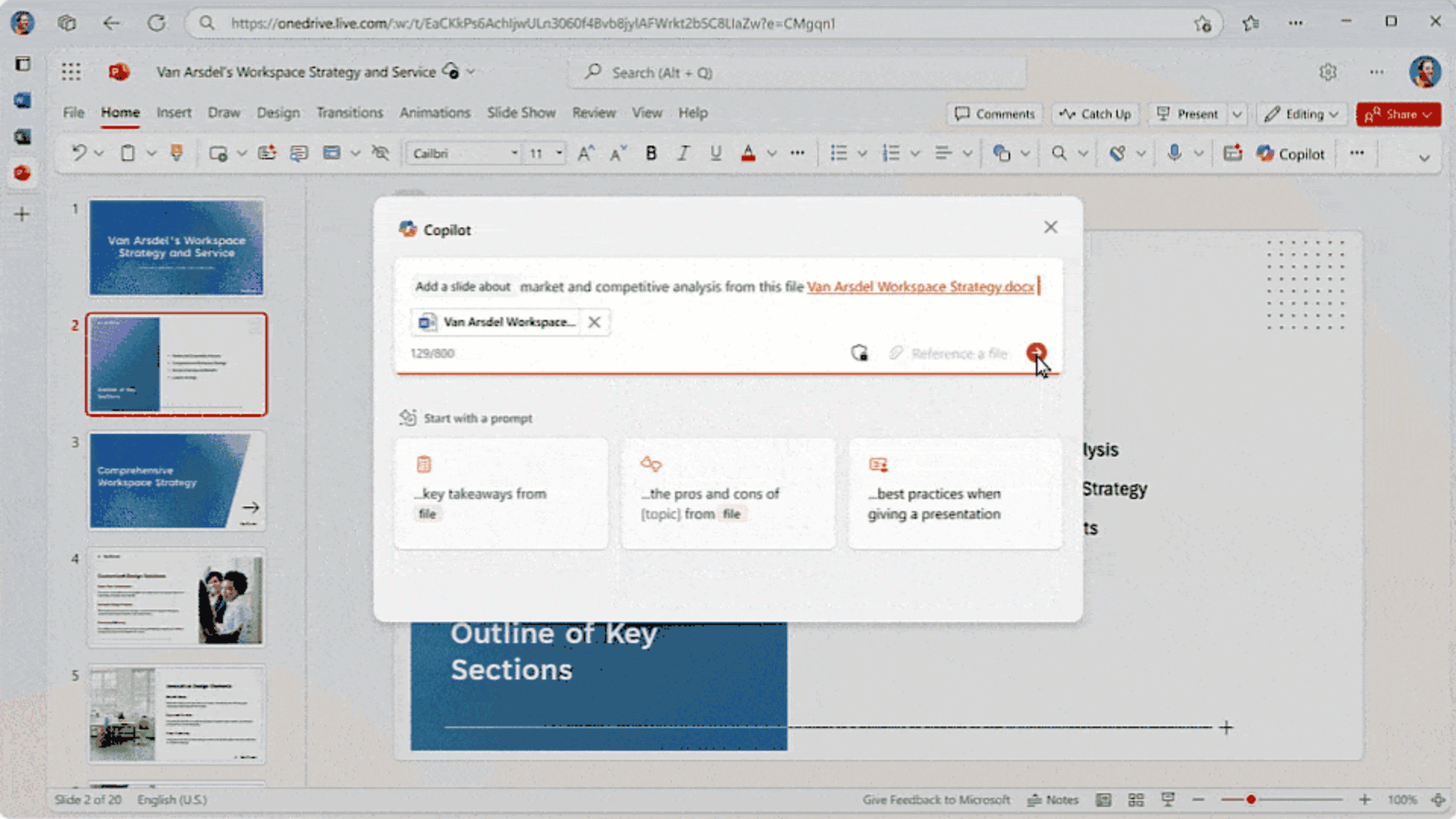1456x819 pixels.
Task: Switch to Normal view icon in status bar
Action: click(1103, 799)
